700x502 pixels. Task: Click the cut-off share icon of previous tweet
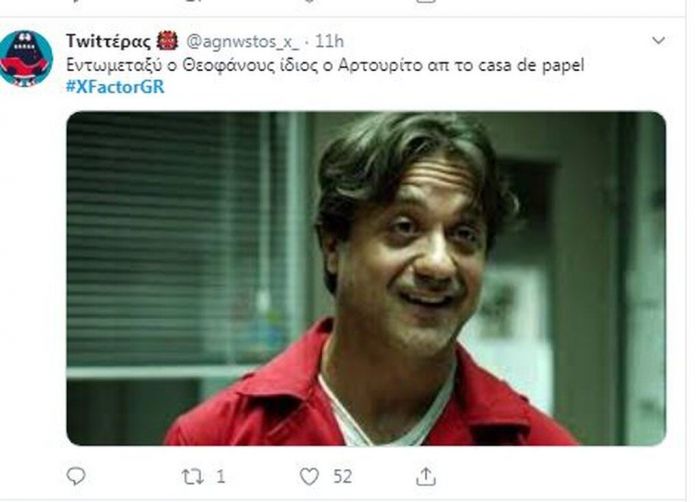click(x=425, y=1)
